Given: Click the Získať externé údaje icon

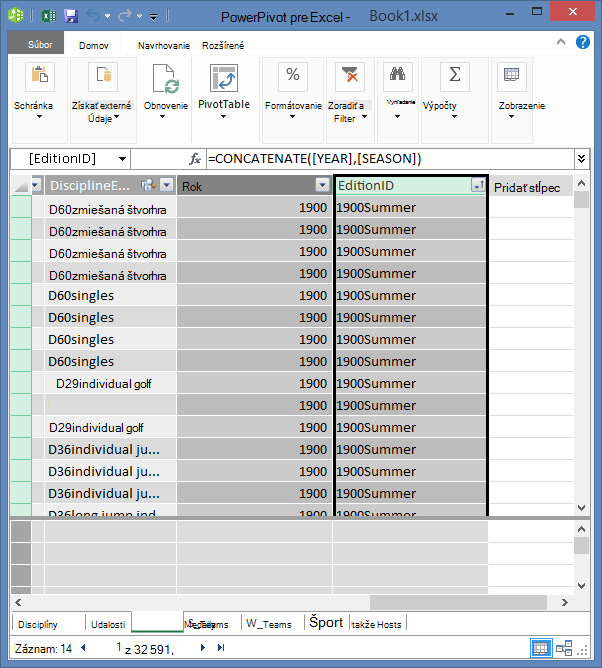Looking at the screenshot, I should pyautogui.click(x=103, y=77).
